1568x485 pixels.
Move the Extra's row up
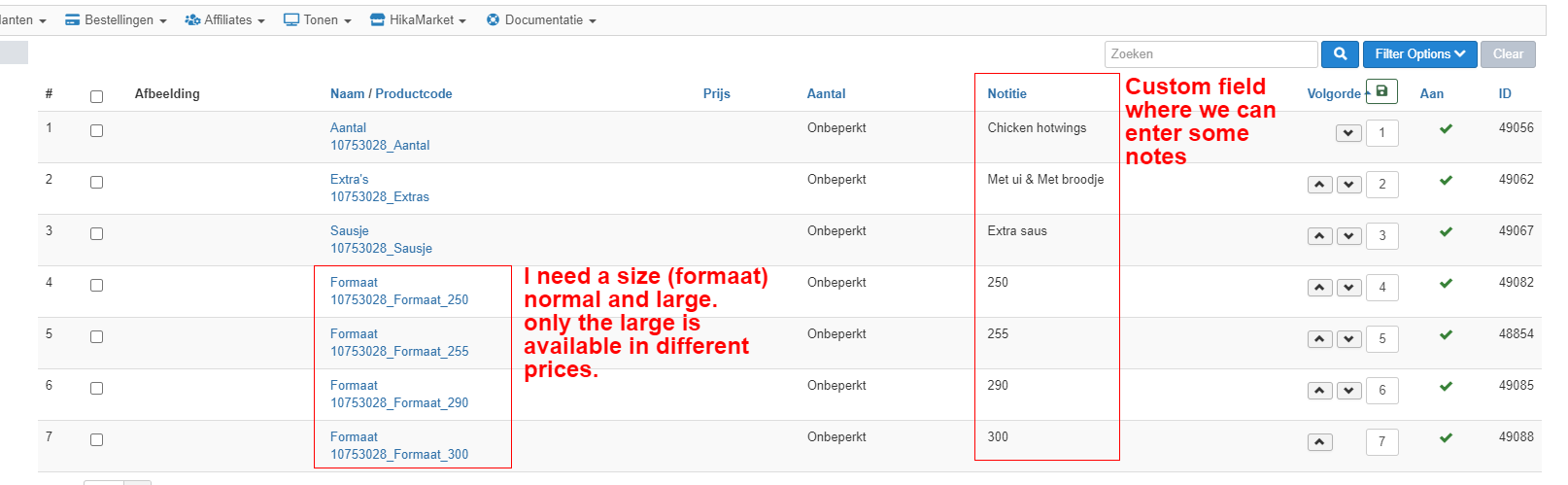point(1319,185)
